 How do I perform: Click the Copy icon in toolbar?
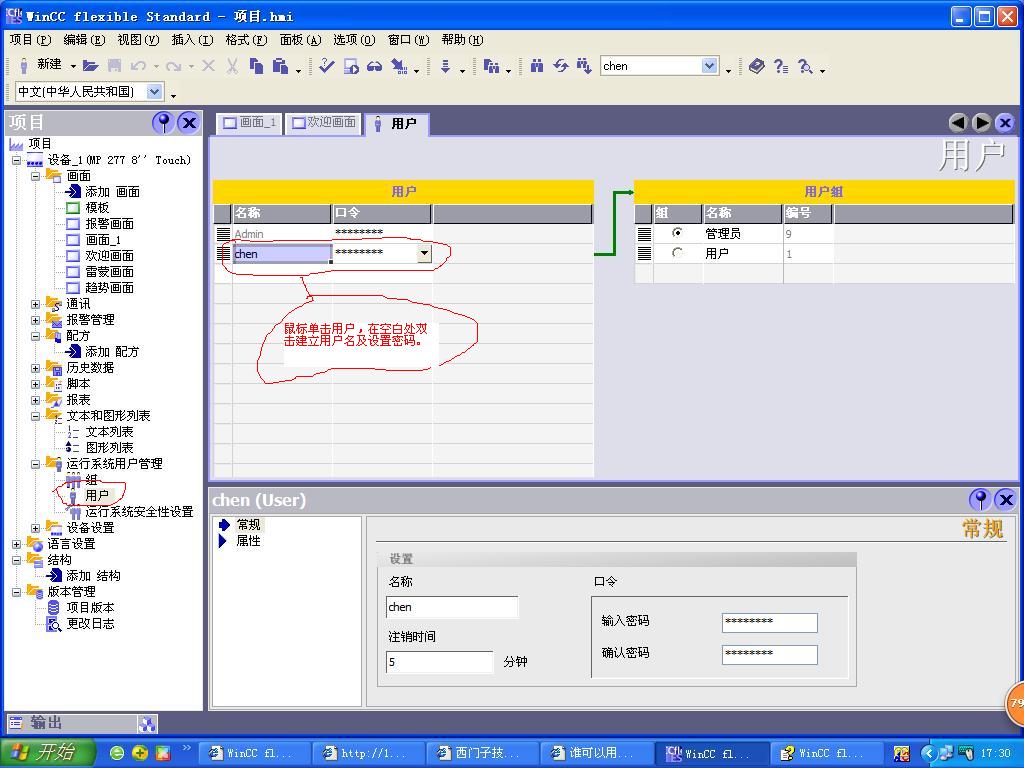coord(257,65)
